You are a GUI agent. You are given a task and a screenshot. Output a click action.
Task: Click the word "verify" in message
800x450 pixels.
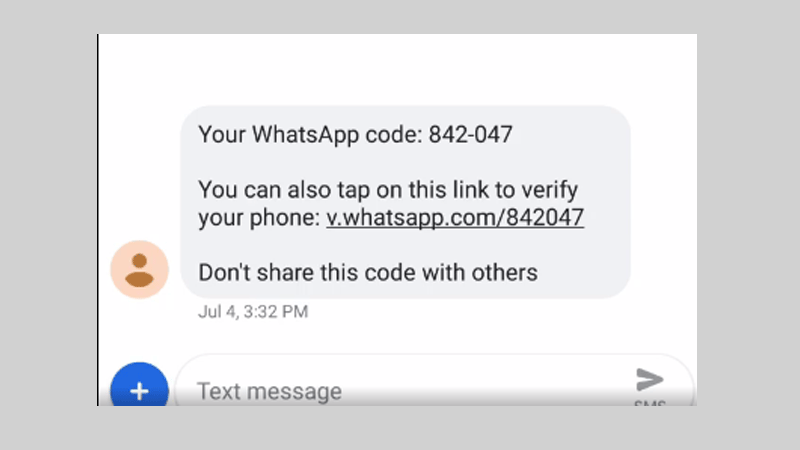pyautogui.click(x=549, y=190)
